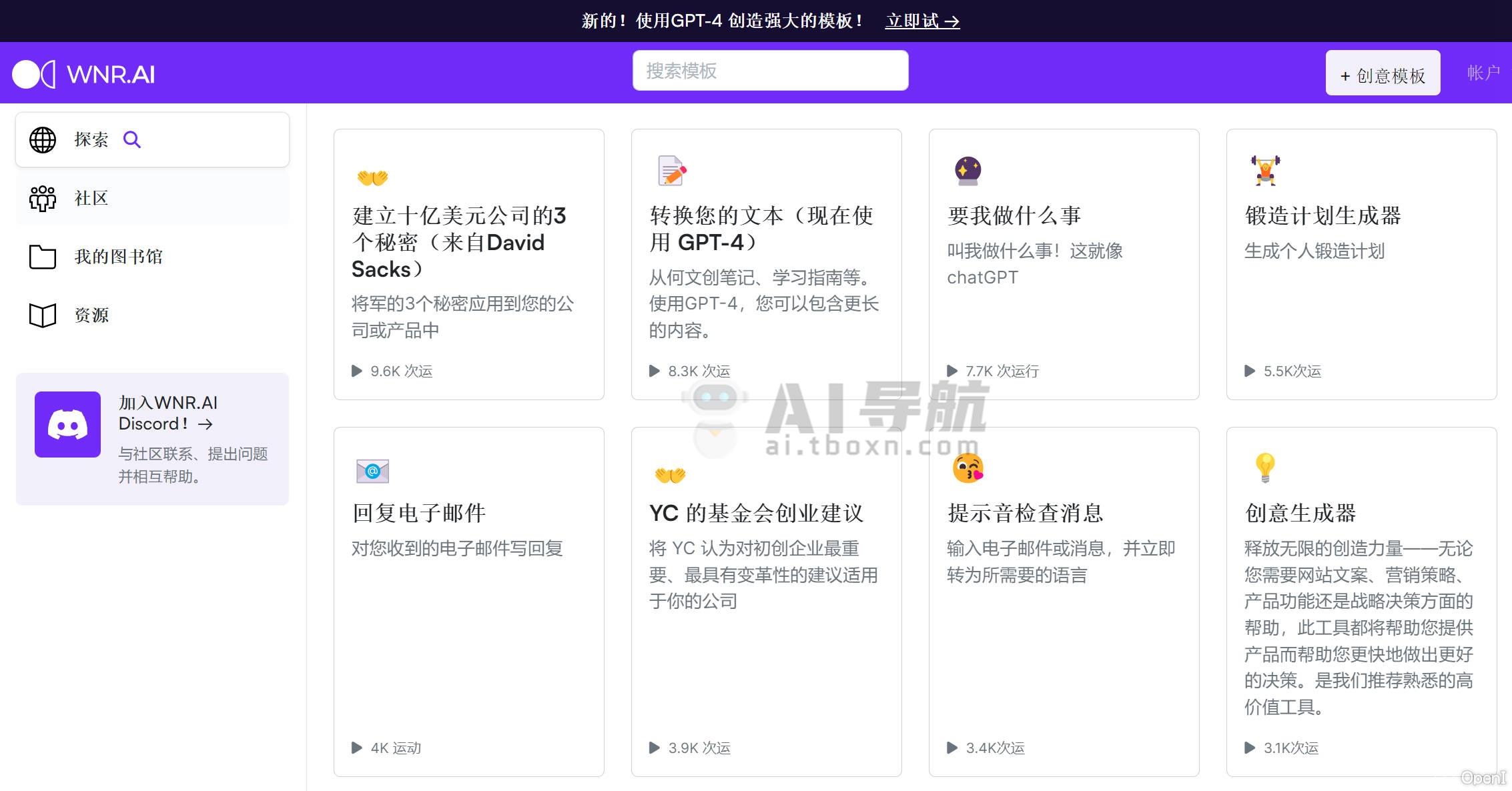
Task: Click the purple magnifier search icon
Action: pos(132,140)
